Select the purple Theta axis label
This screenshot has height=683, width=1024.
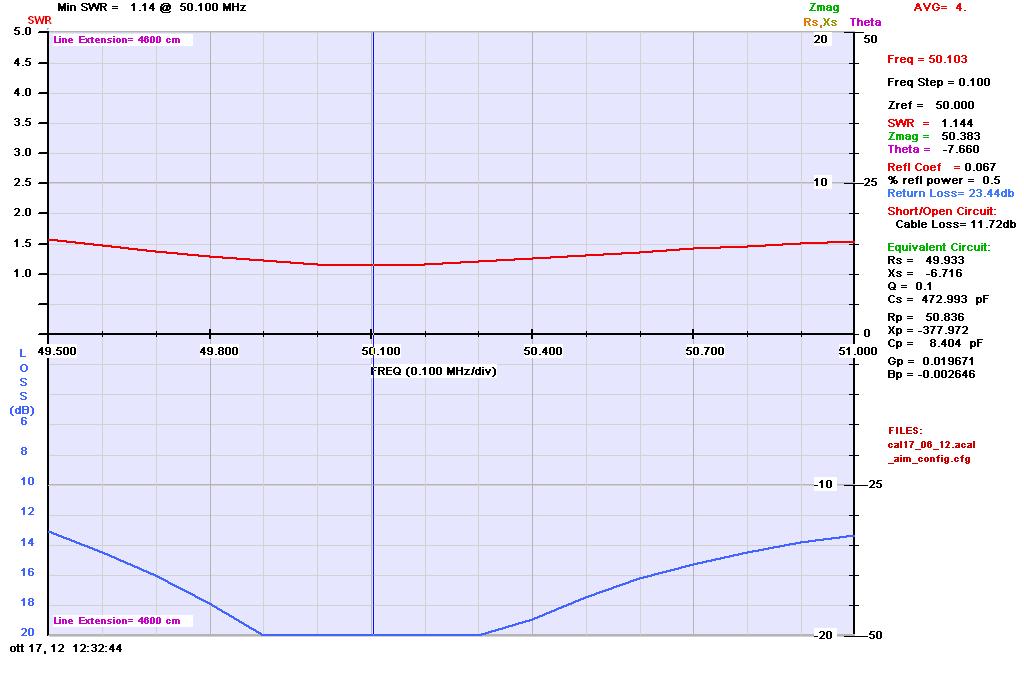[865, 22]
